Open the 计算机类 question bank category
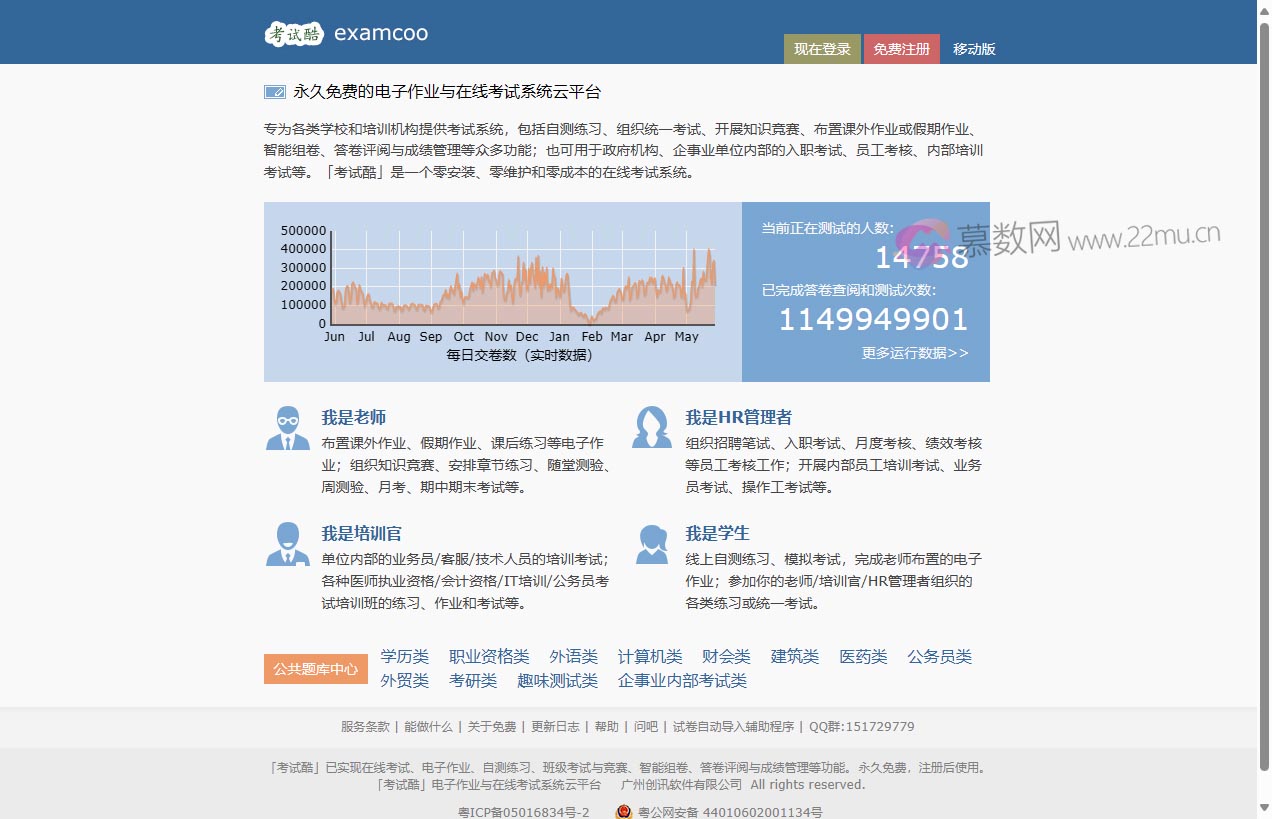 [x=649, y=656]
